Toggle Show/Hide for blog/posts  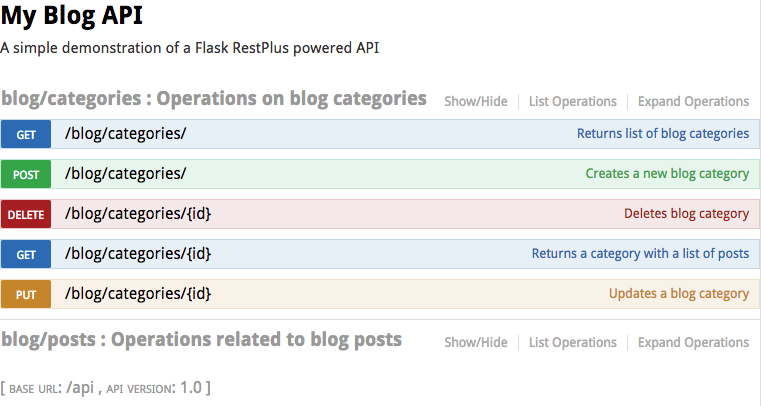(x=476, y=342)
